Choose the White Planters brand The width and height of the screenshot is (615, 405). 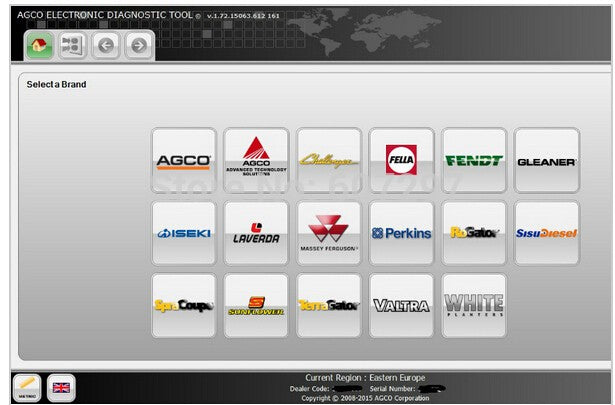click(474, 305)
